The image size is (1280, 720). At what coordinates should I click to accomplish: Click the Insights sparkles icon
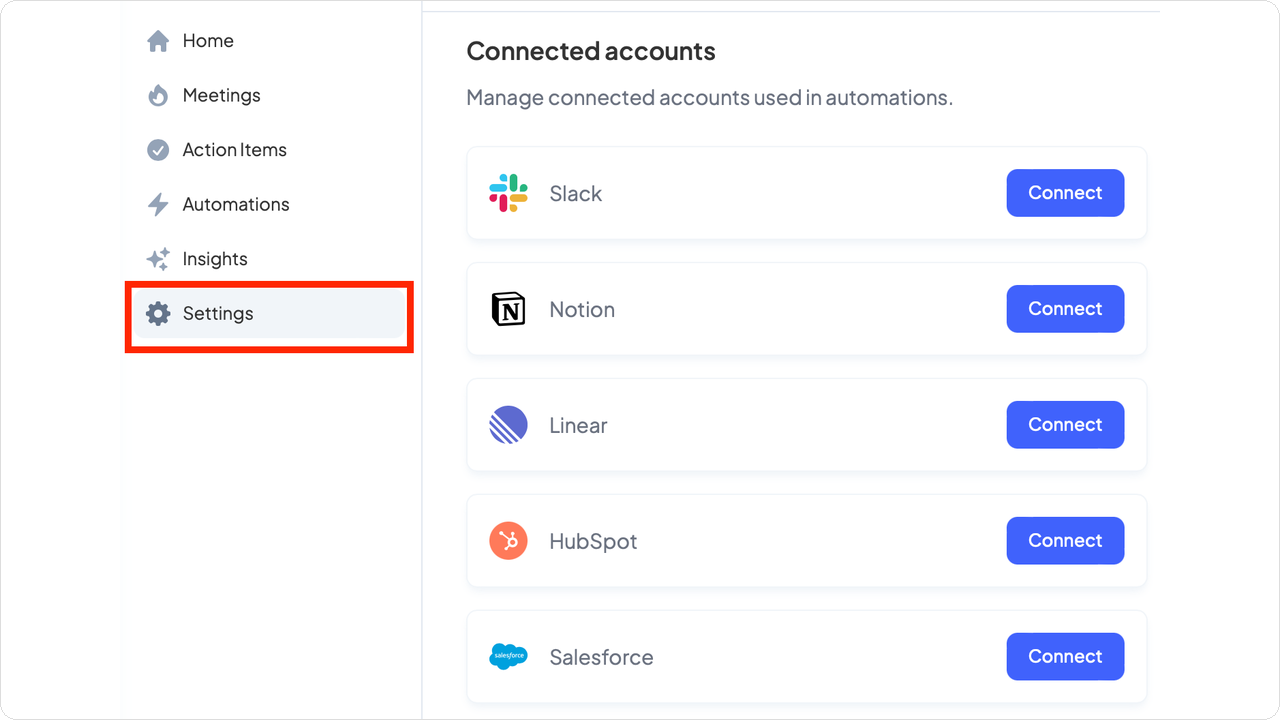point(158,259)
